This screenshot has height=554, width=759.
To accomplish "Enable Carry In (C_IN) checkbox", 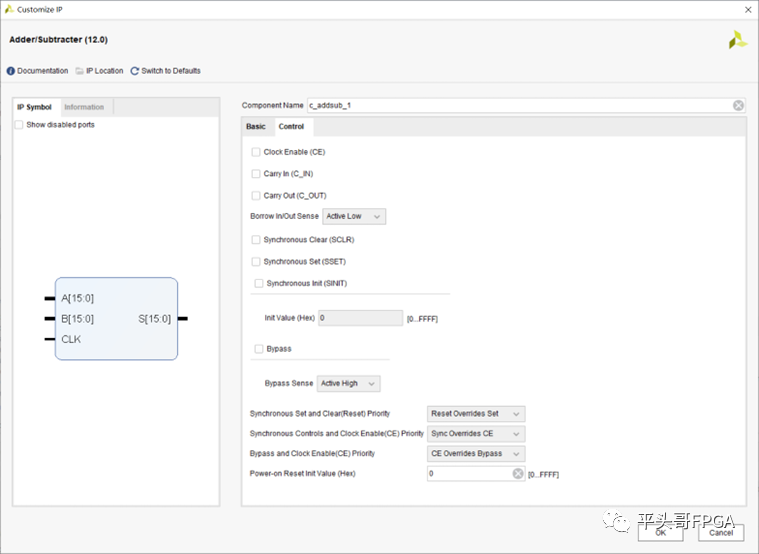I will tap(256, 174).
